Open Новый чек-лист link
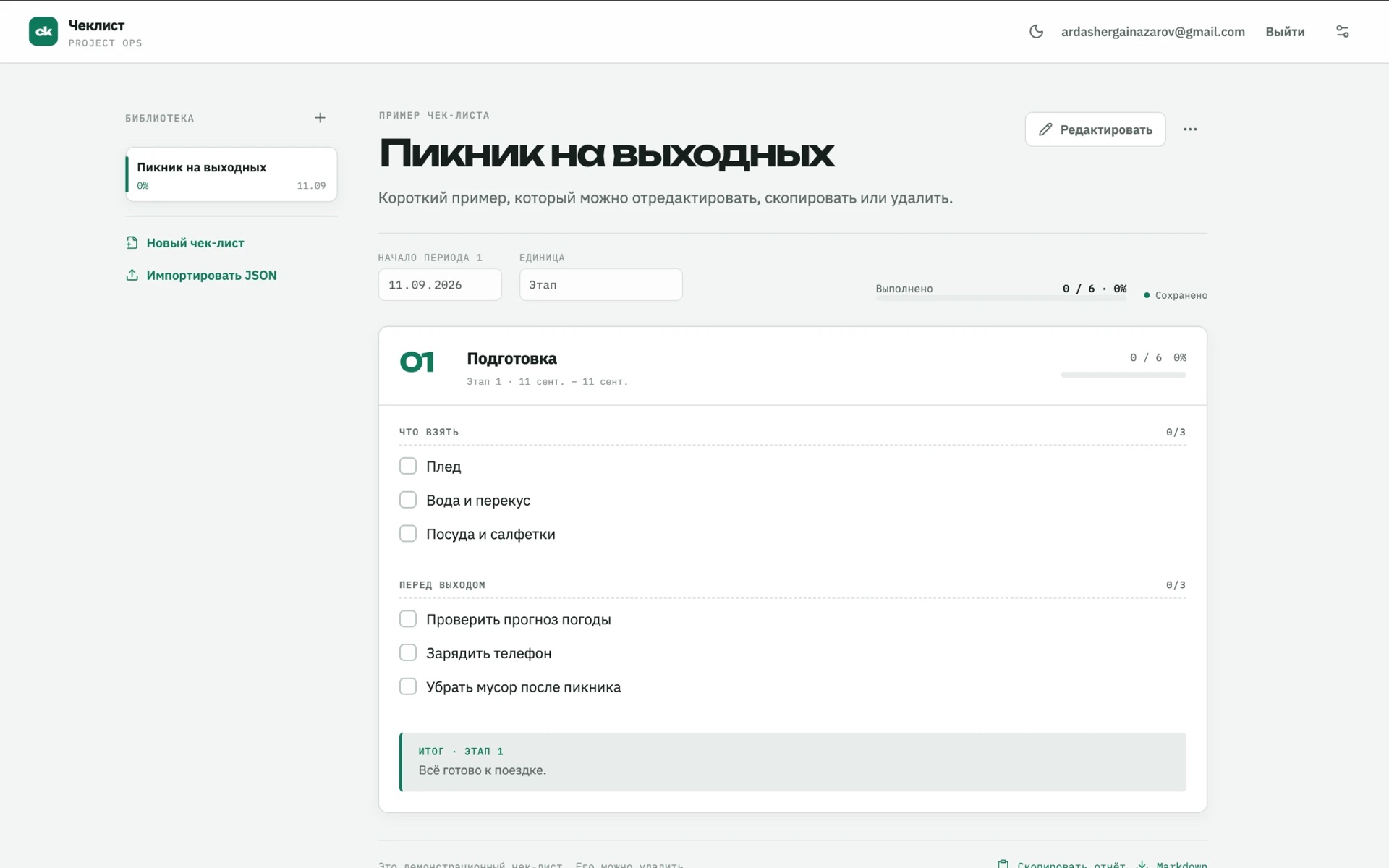 [x=195, y=243]
